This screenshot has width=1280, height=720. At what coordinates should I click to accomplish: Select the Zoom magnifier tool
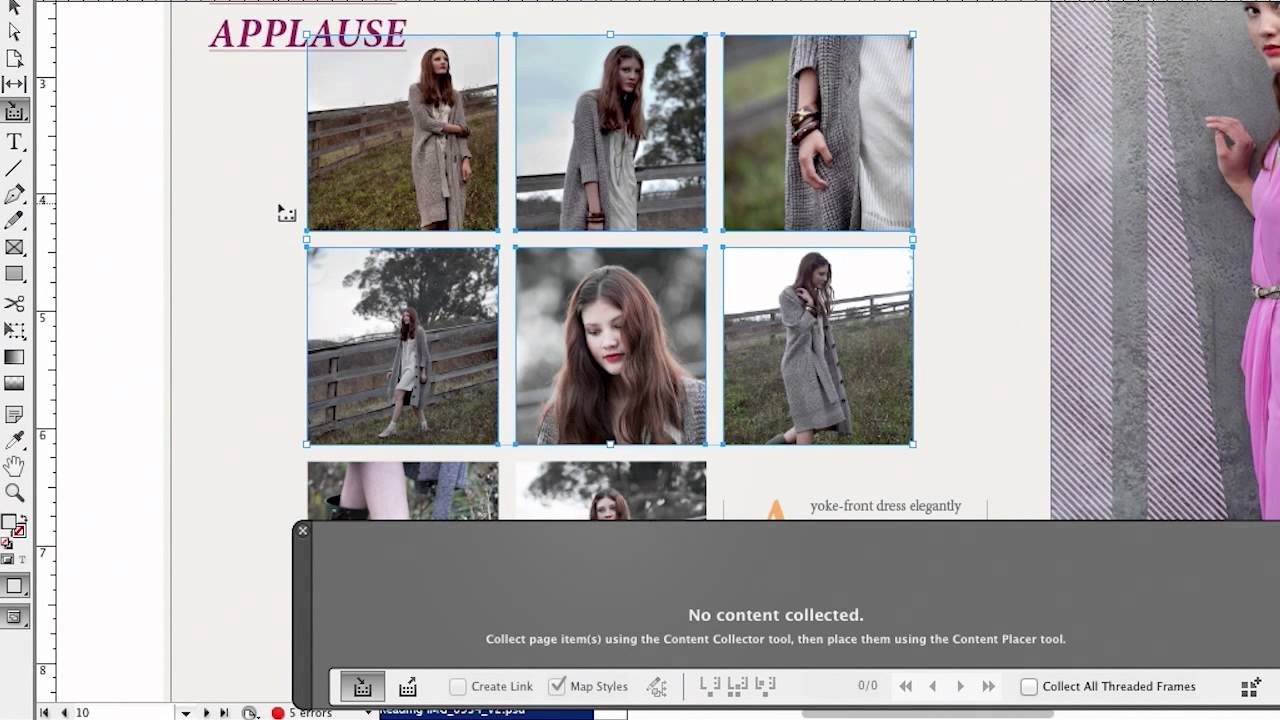tap(14, 492)
